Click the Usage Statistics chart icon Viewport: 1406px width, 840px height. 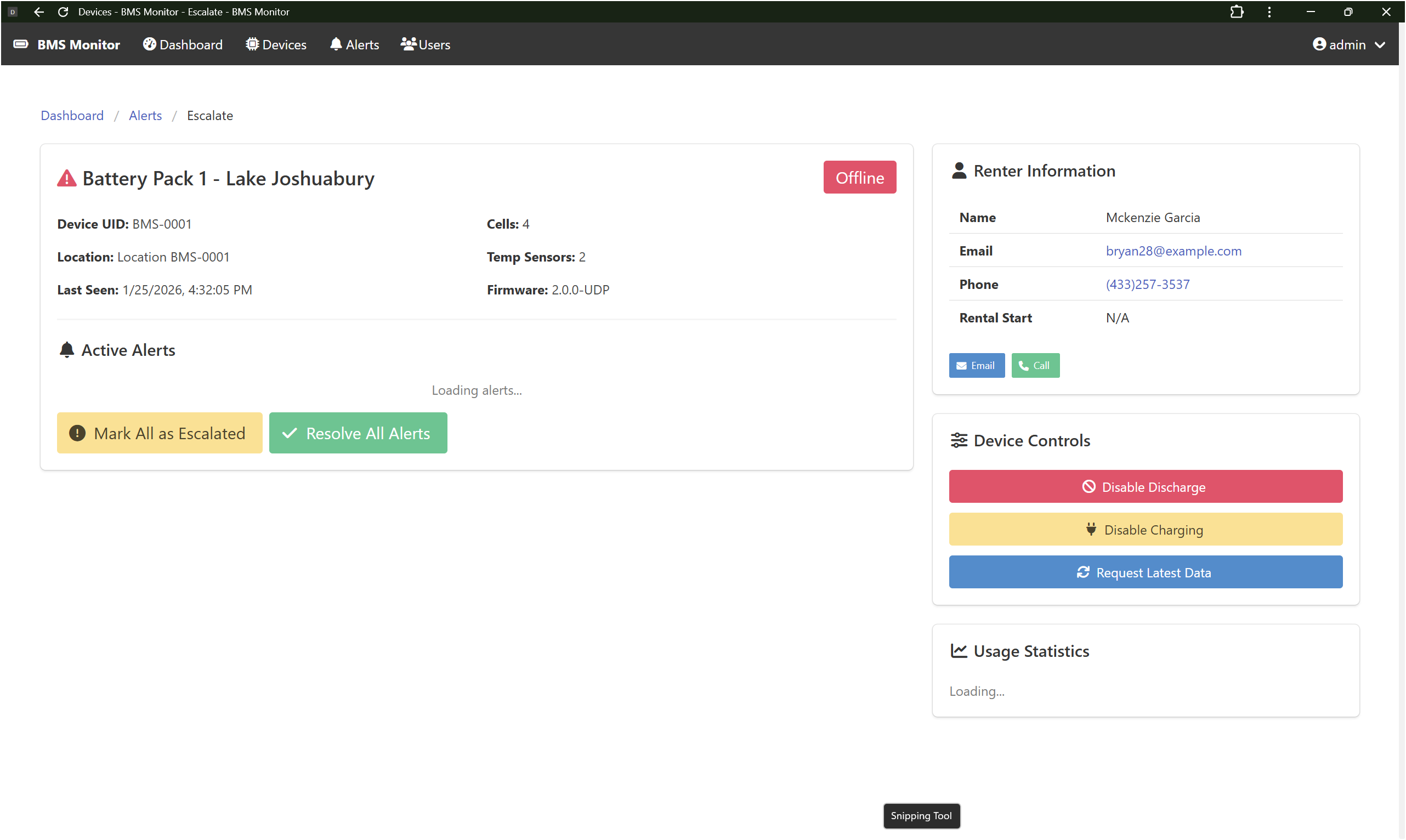[x=959, y=651]
